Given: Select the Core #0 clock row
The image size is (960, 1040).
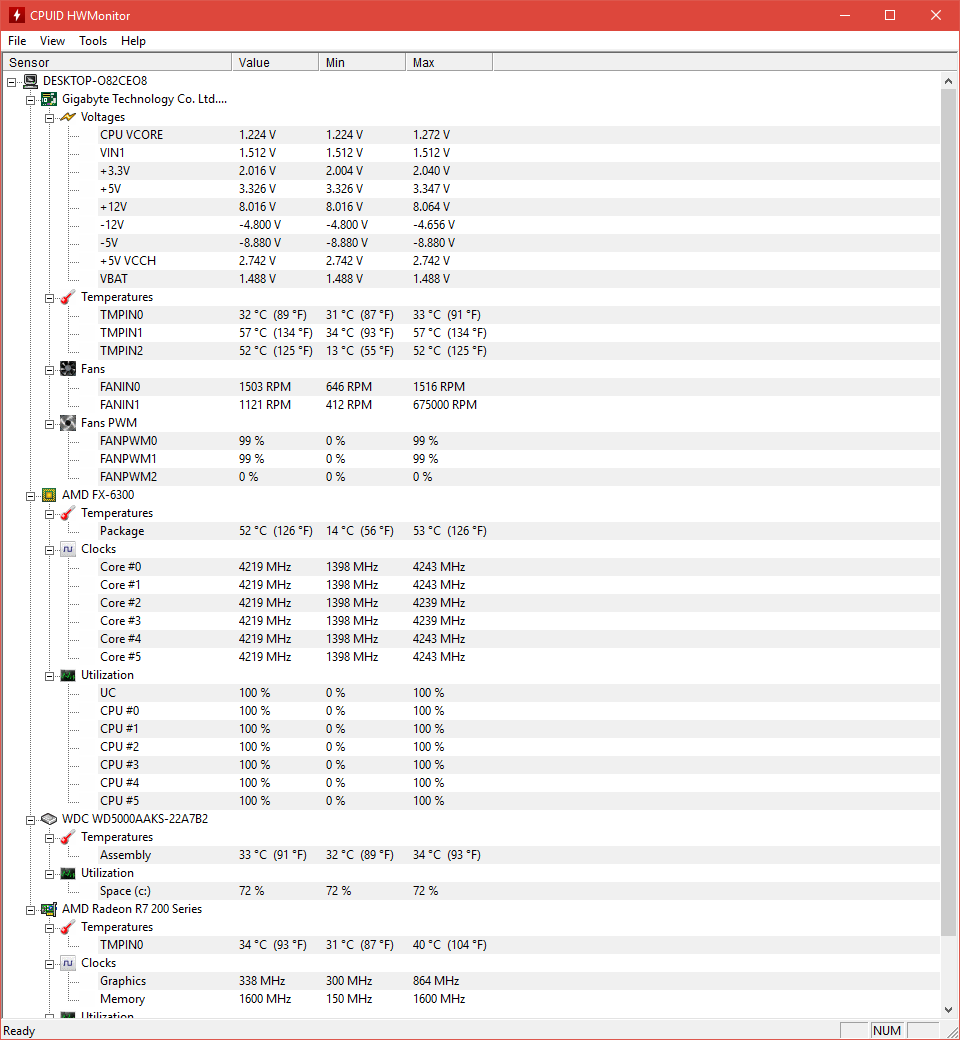Looking at the screenshot, I should pos(519,567).
